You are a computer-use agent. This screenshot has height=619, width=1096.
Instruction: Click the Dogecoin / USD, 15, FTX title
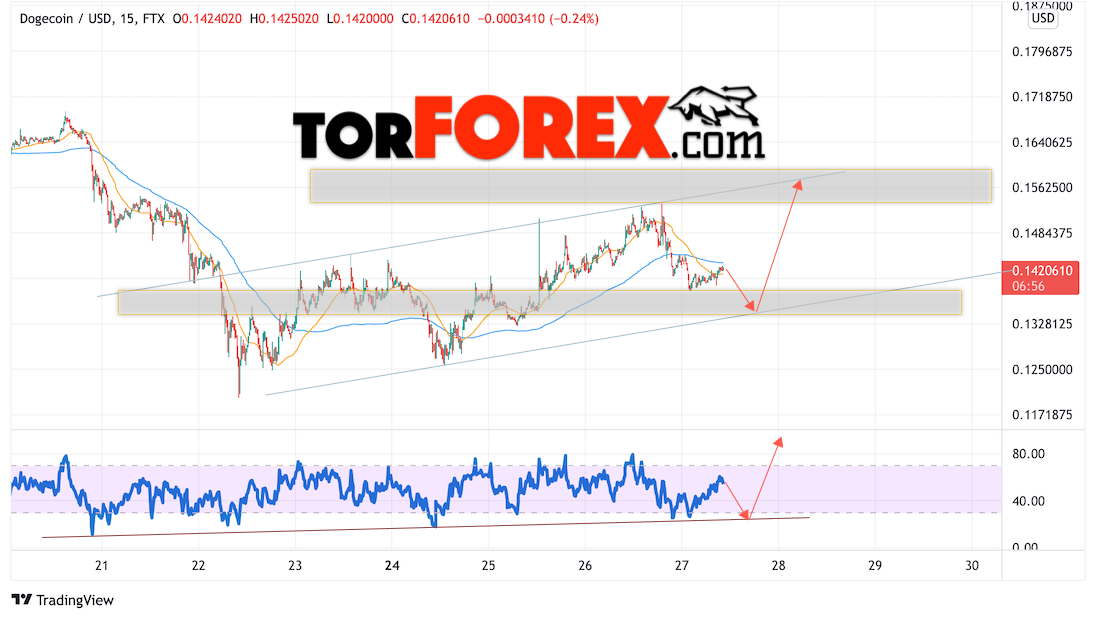[x=92, y=19]
